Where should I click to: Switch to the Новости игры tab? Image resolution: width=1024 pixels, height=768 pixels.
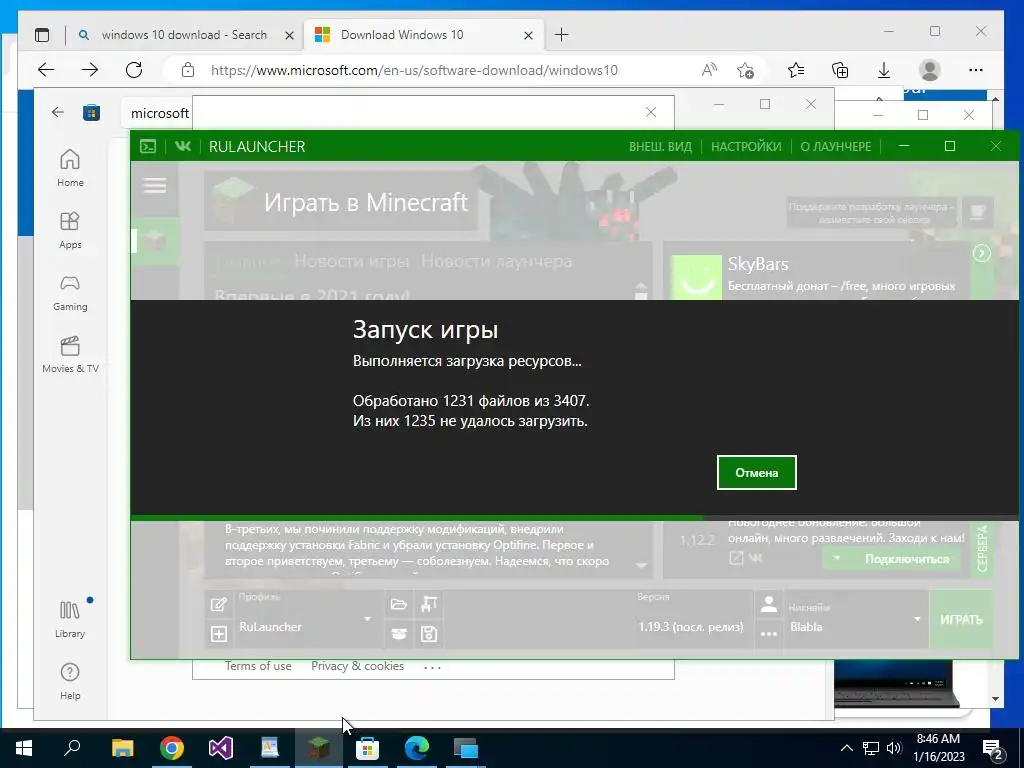351,261
